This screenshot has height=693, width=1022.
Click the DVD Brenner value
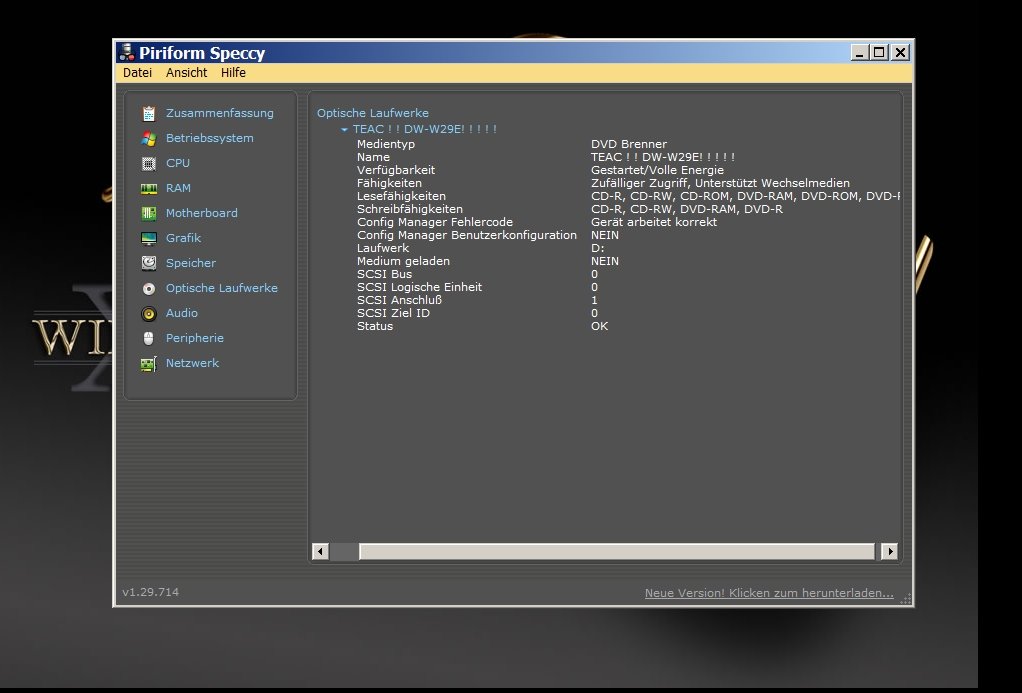click(629, 144)
